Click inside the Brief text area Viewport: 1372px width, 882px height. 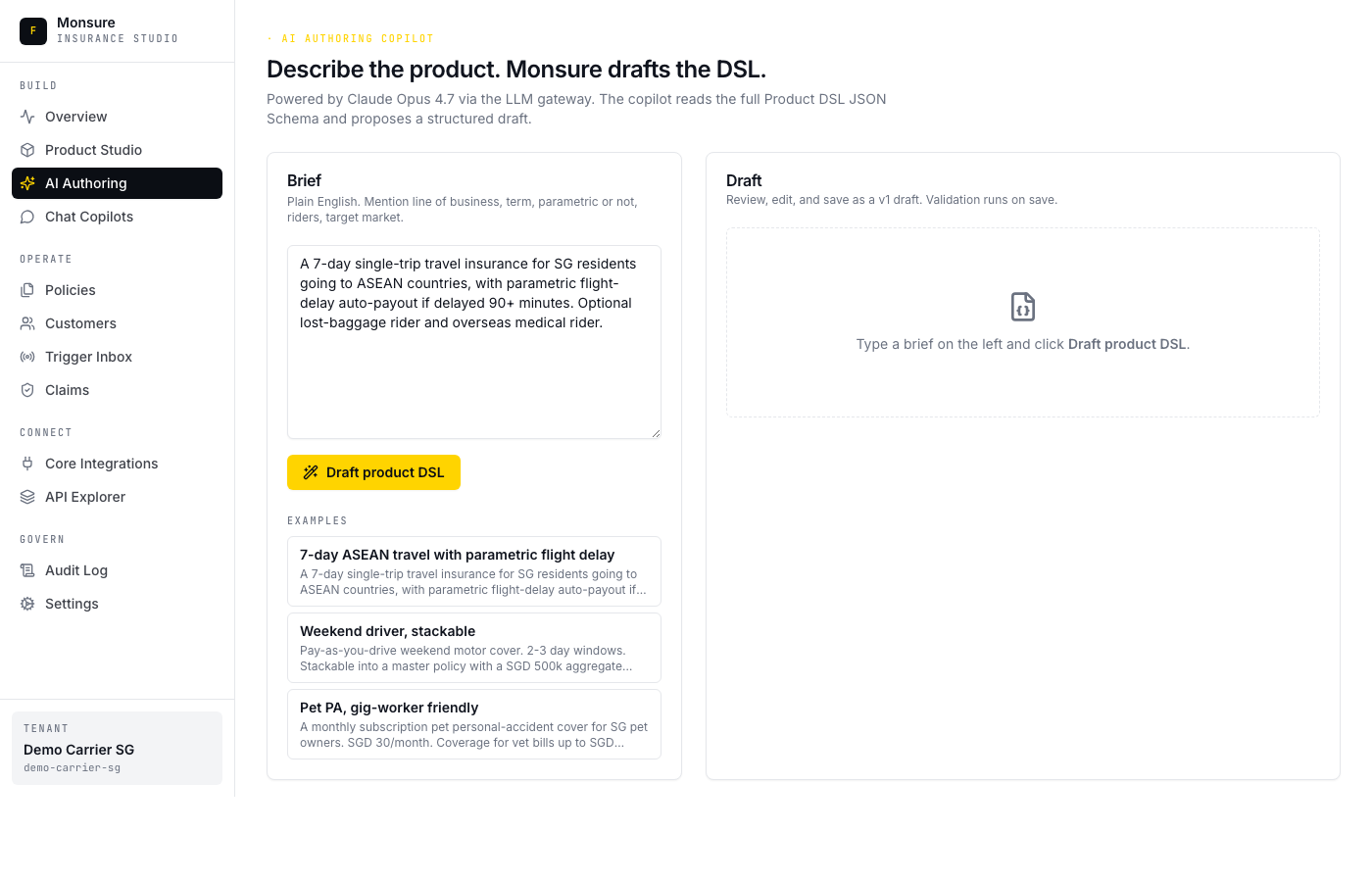coord(473,372)
